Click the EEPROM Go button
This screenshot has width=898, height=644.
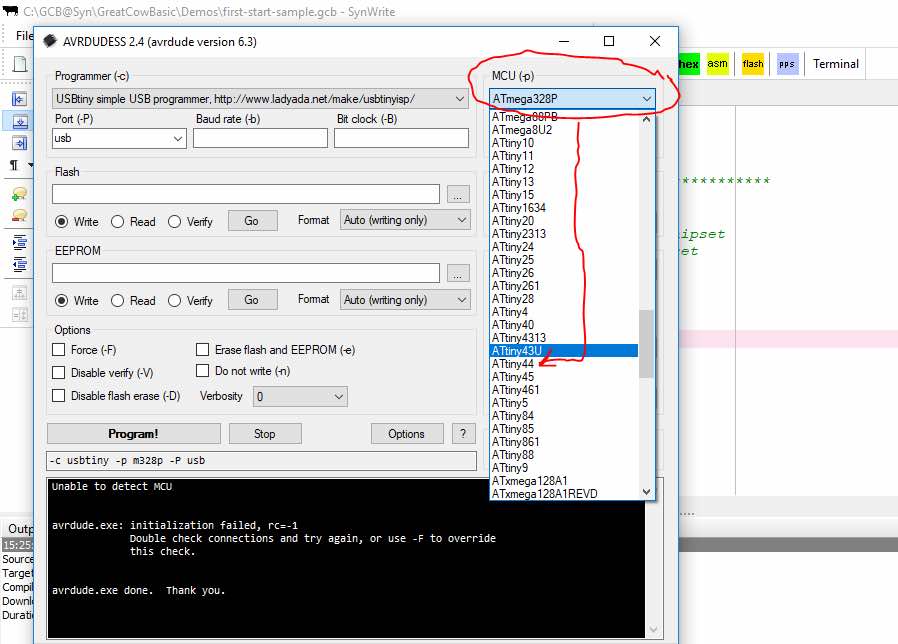(252, 300)
